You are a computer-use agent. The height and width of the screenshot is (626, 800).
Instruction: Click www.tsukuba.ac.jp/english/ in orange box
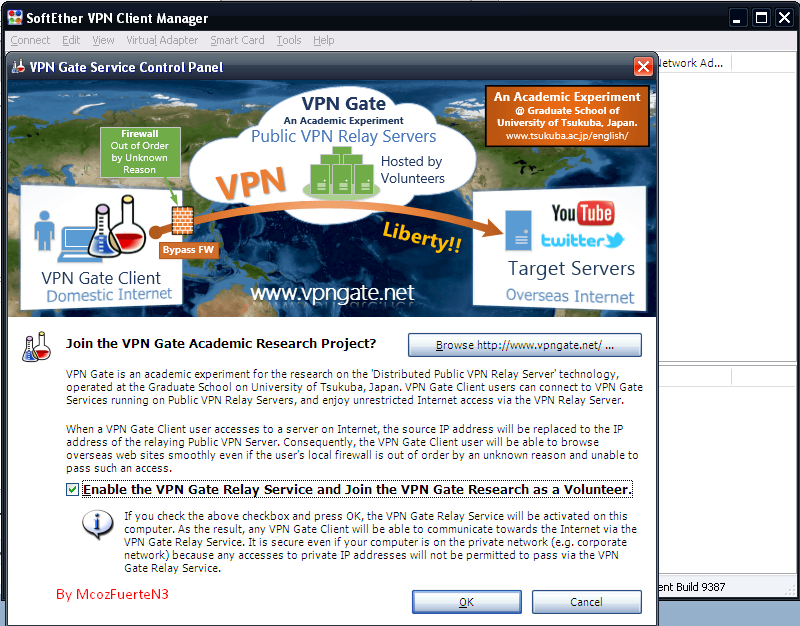pos(567,136)
